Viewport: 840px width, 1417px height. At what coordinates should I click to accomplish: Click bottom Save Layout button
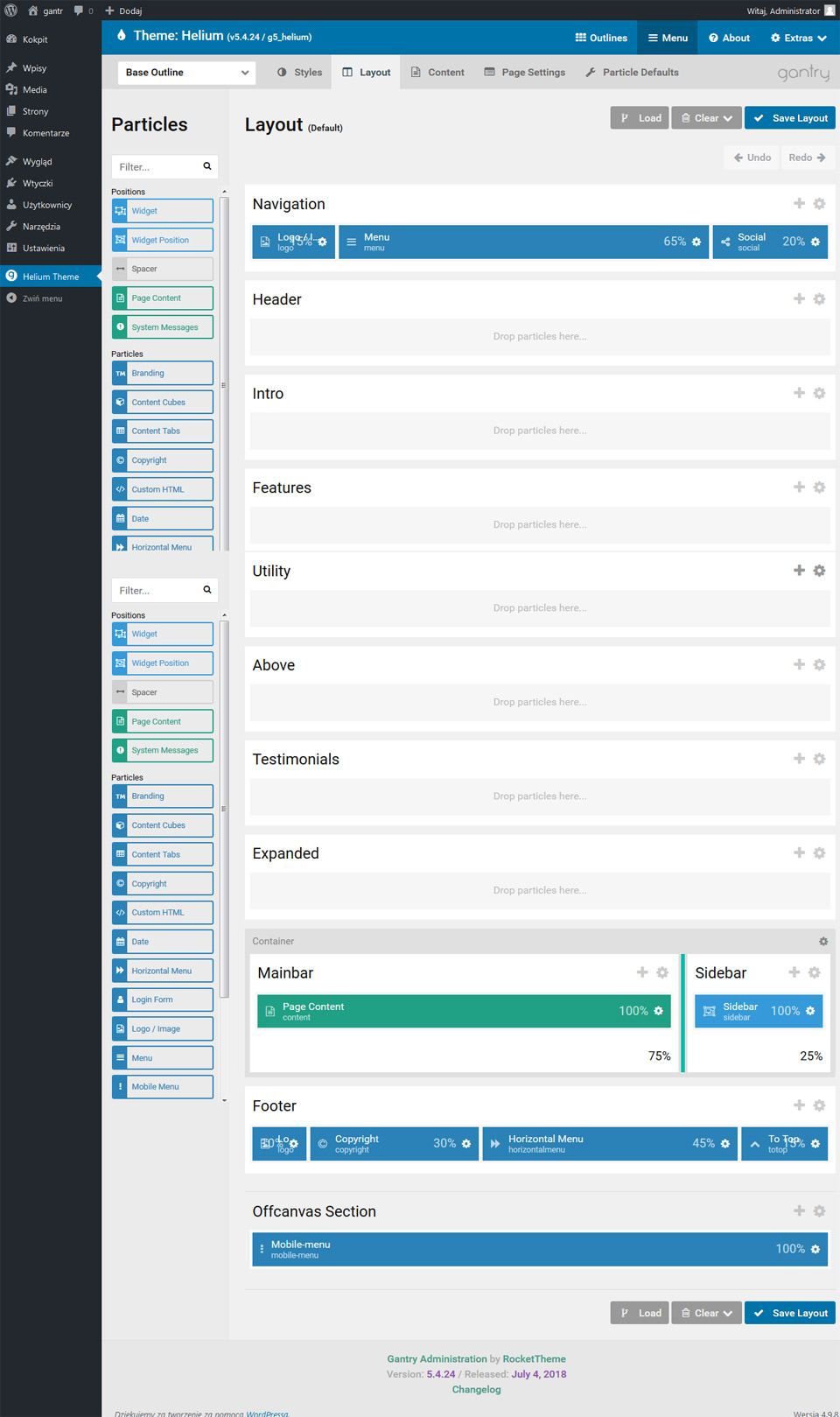[x=790, y=1313]
